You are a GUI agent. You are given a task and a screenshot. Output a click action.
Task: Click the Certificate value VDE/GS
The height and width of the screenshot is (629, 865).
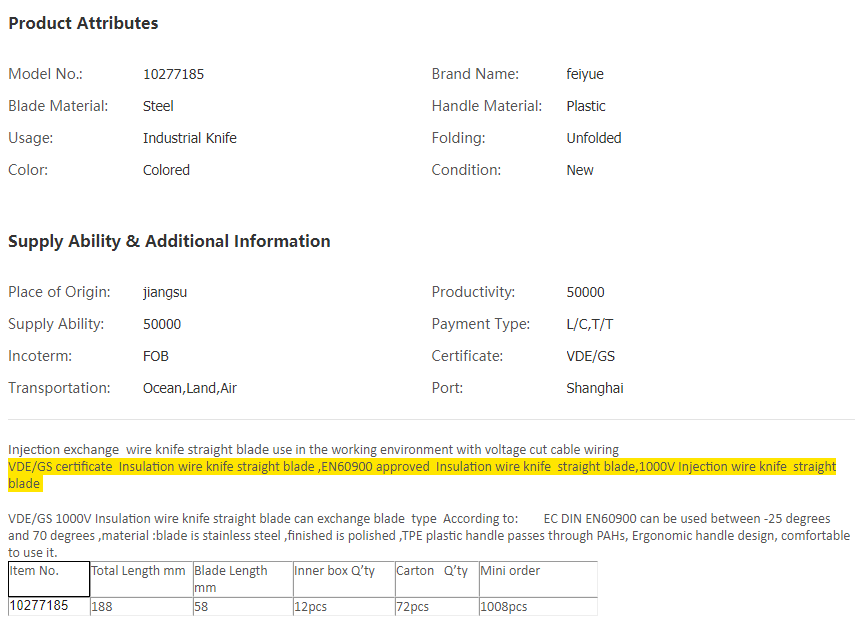(x=589, y=356)
